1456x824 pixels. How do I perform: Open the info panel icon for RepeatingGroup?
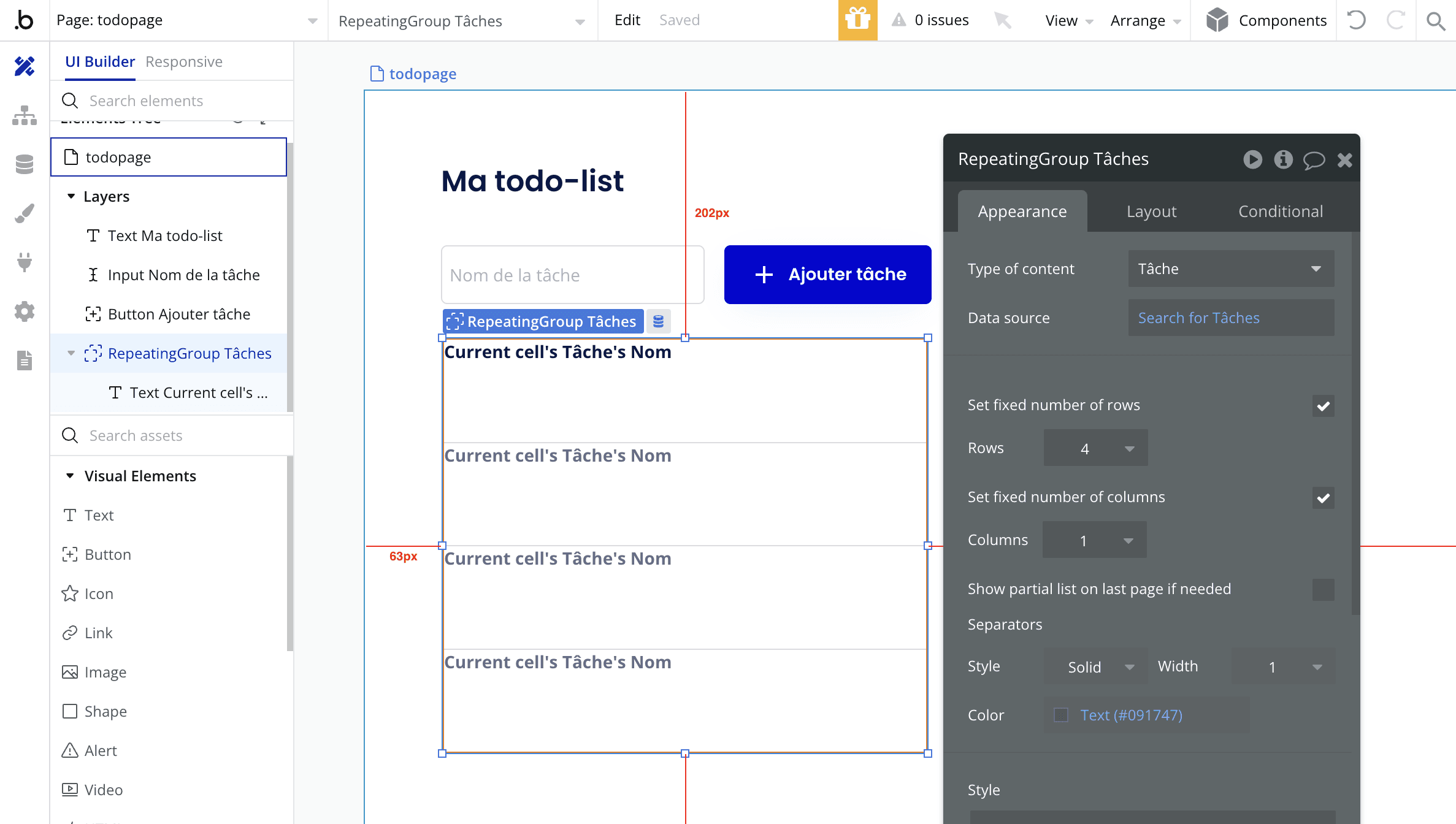click(1283, 159)
